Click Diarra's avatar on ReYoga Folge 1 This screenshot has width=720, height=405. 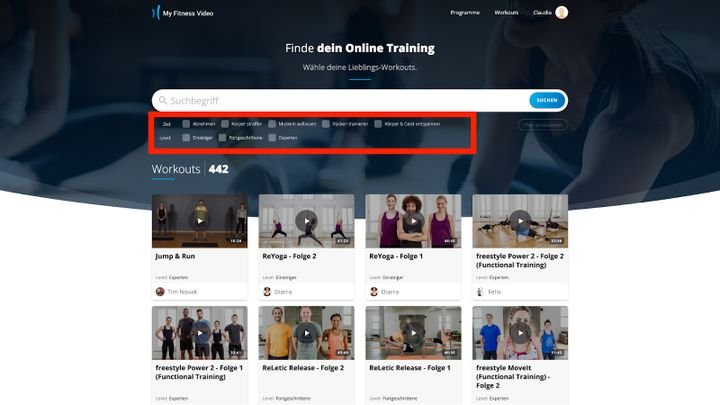pos(374,292)
